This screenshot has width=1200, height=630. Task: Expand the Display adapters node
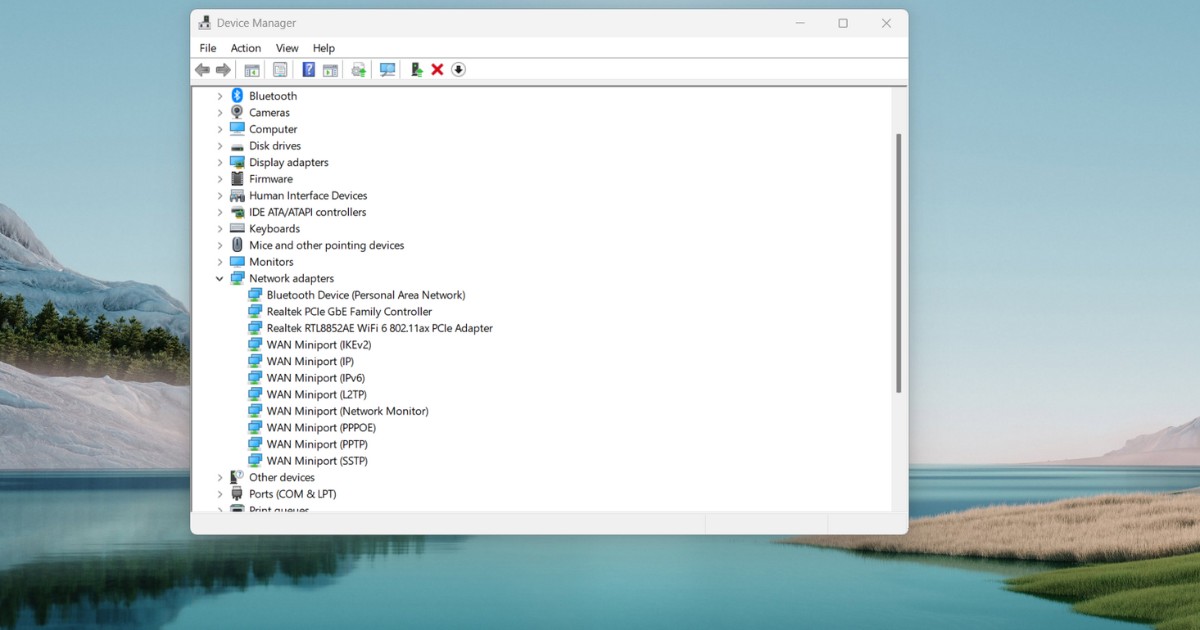(x=220, y=162)
